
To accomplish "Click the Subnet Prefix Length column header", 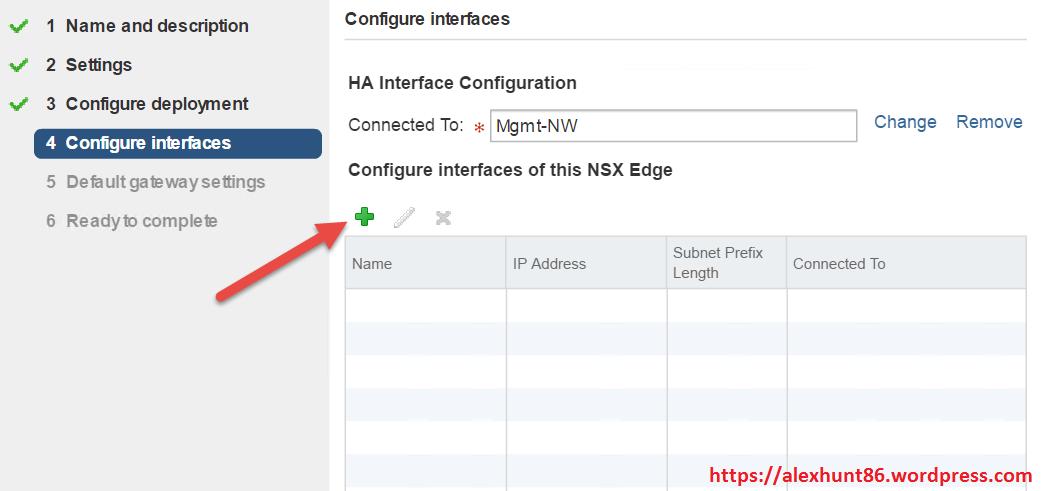I will 725,263.
